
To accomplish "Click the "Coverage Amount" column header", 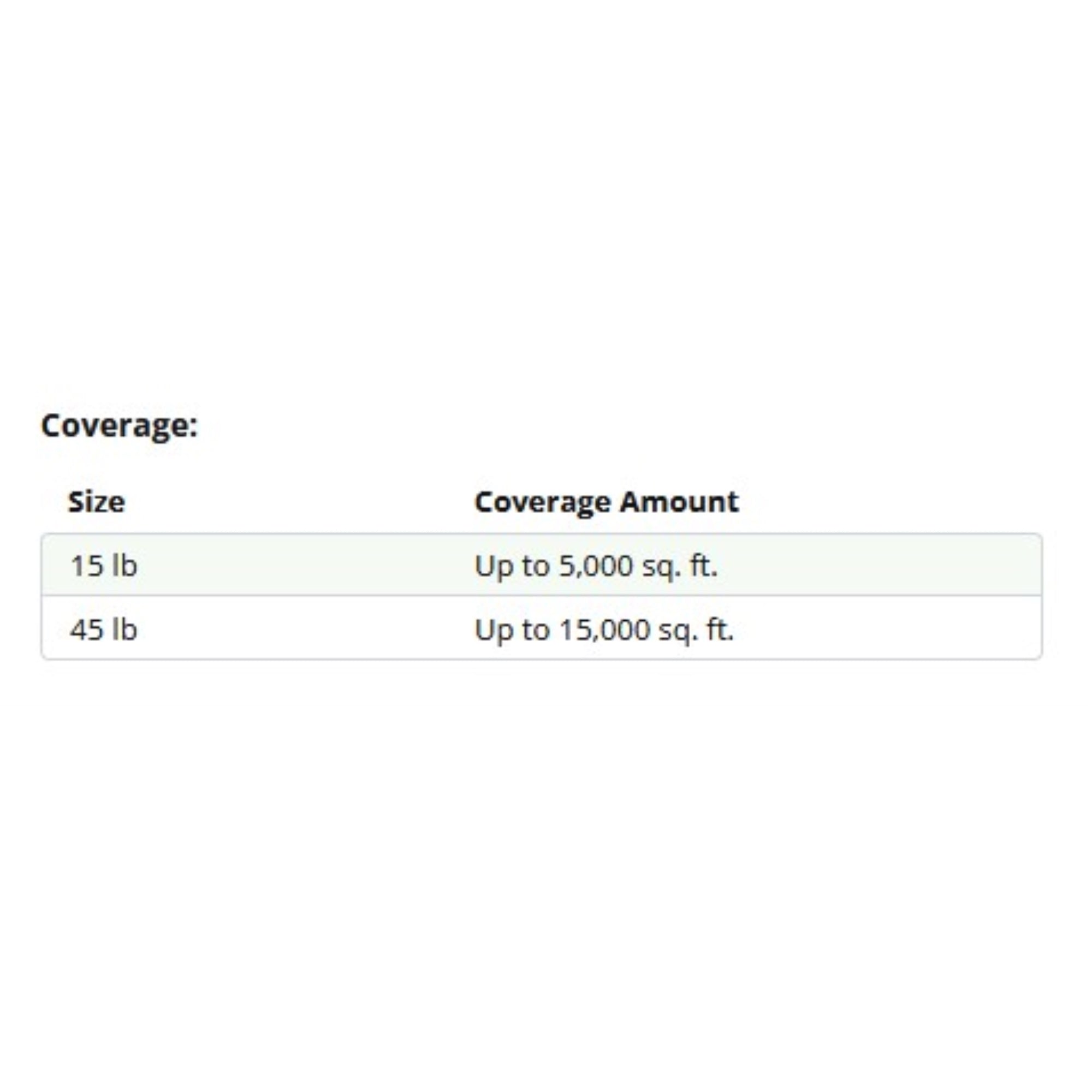I will (606, 502).
